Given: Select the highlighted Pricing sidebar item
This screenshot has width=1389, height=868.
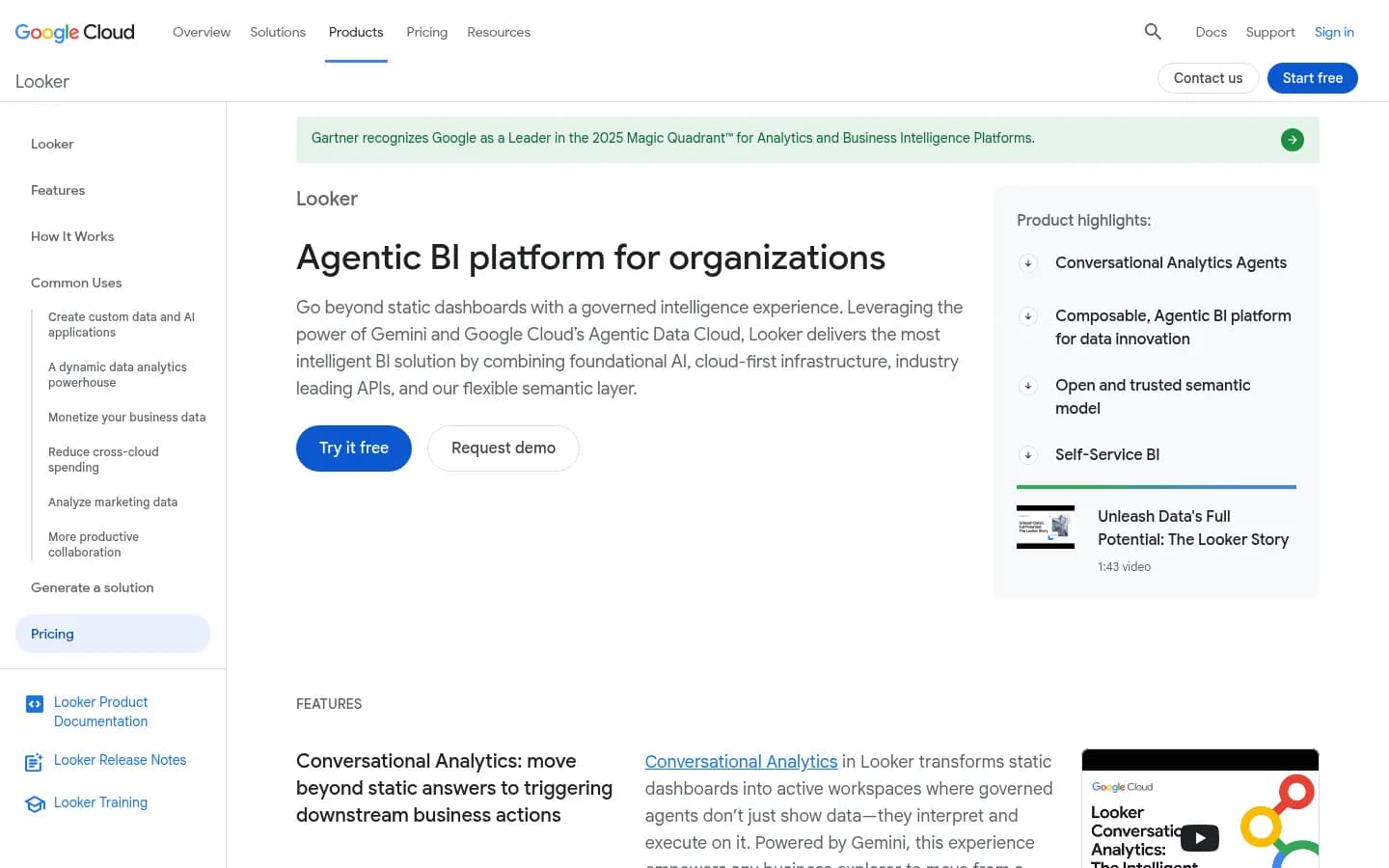Looking at the screenshot, I should click(x=113, y=634).
